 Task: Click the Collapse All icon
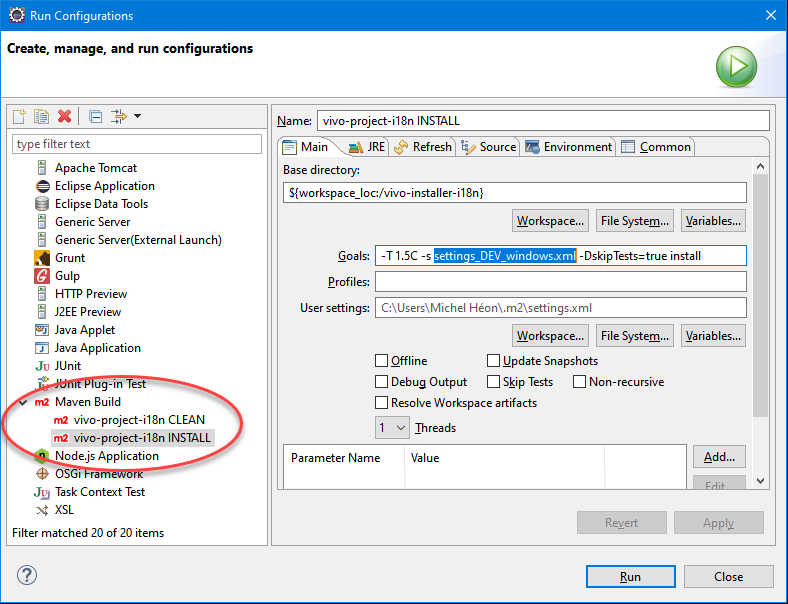(x=95, y=117)
